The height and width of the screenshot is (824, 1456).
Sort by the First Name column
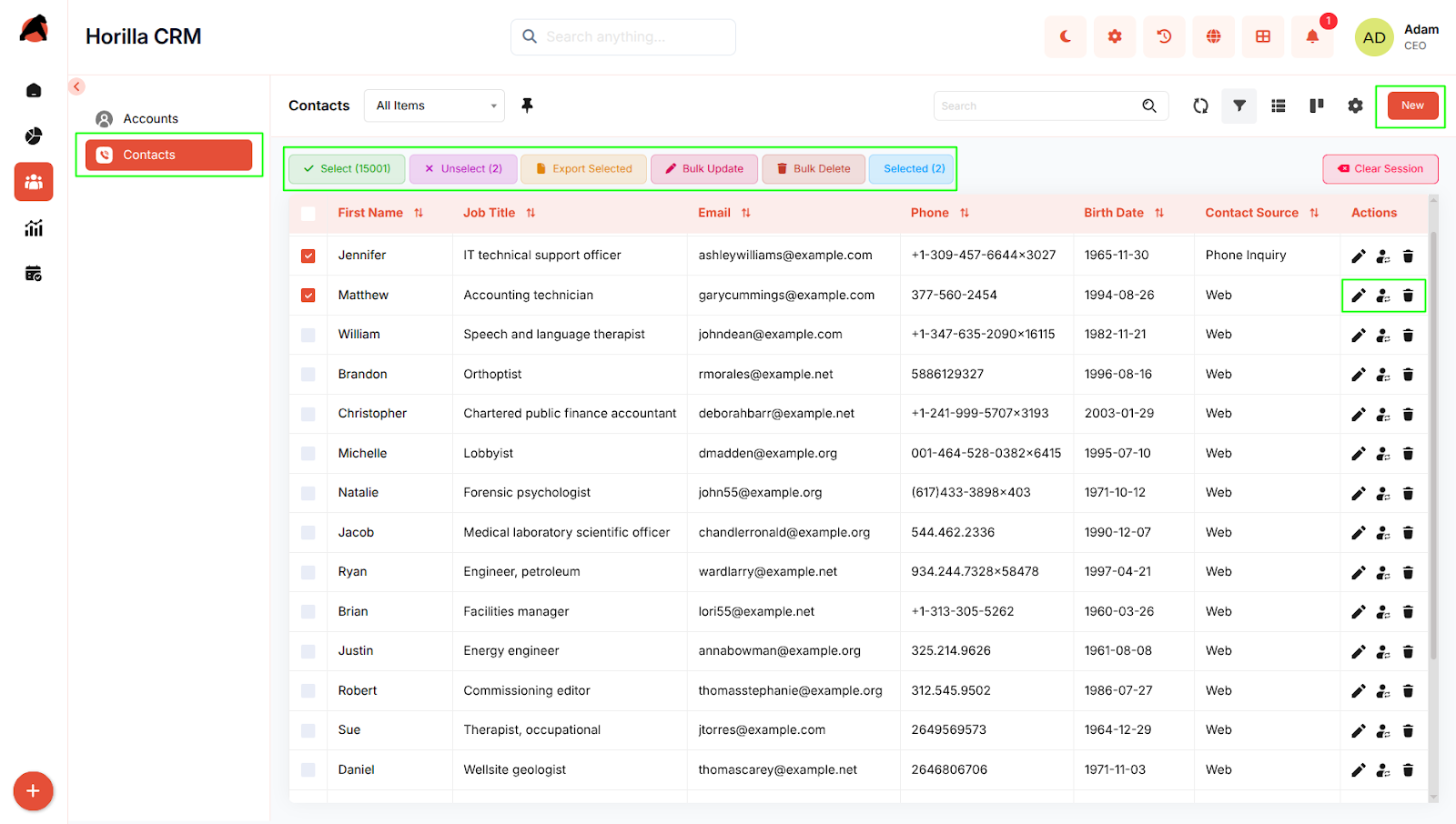point(370,213)
